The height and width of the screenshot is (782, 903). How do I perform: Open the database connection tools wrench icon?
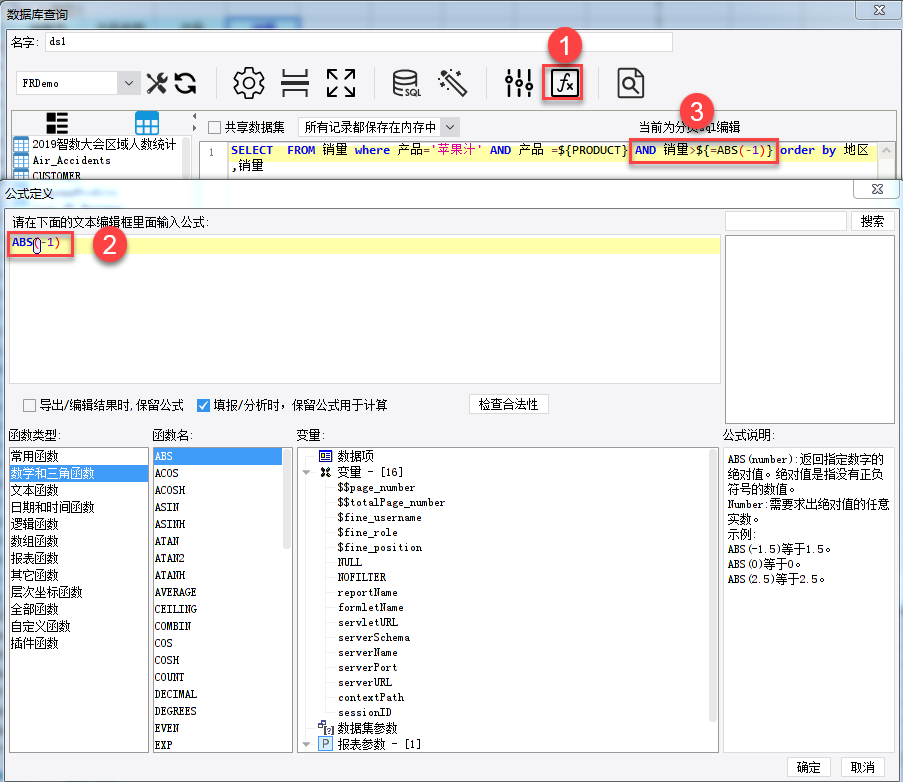pos(157,83)
